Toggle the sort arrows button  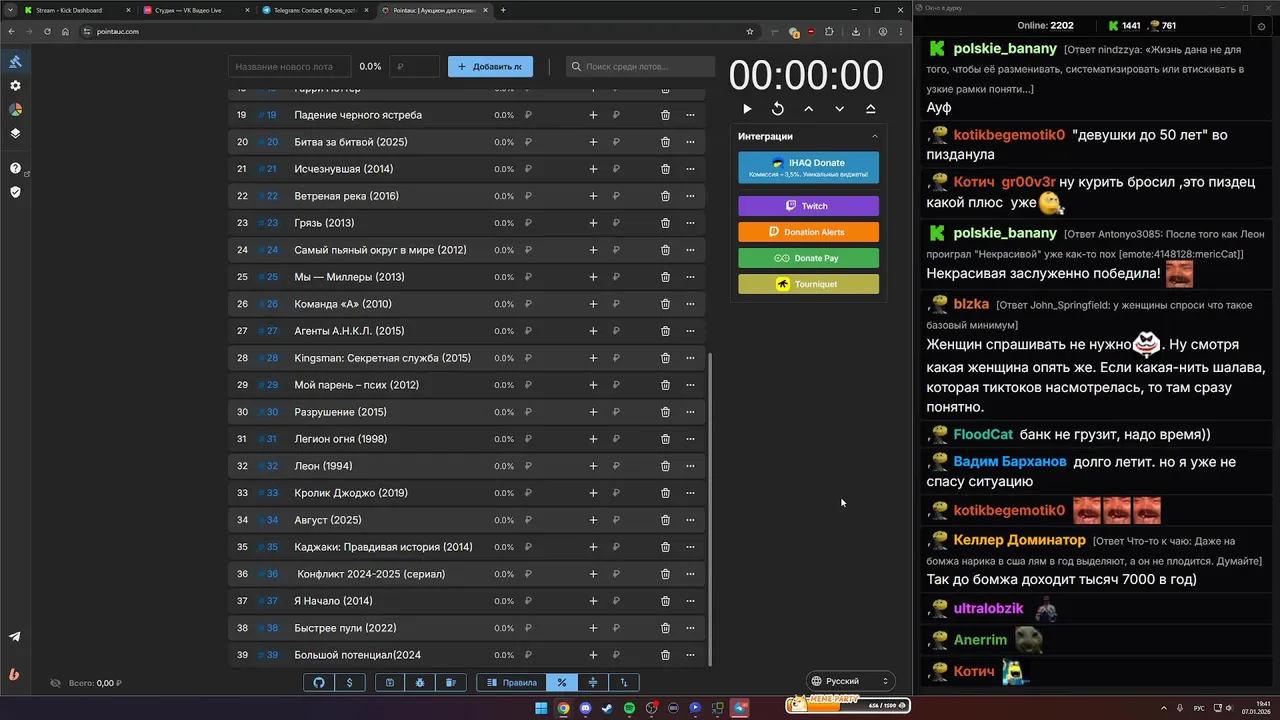click(x=624, y=682)
